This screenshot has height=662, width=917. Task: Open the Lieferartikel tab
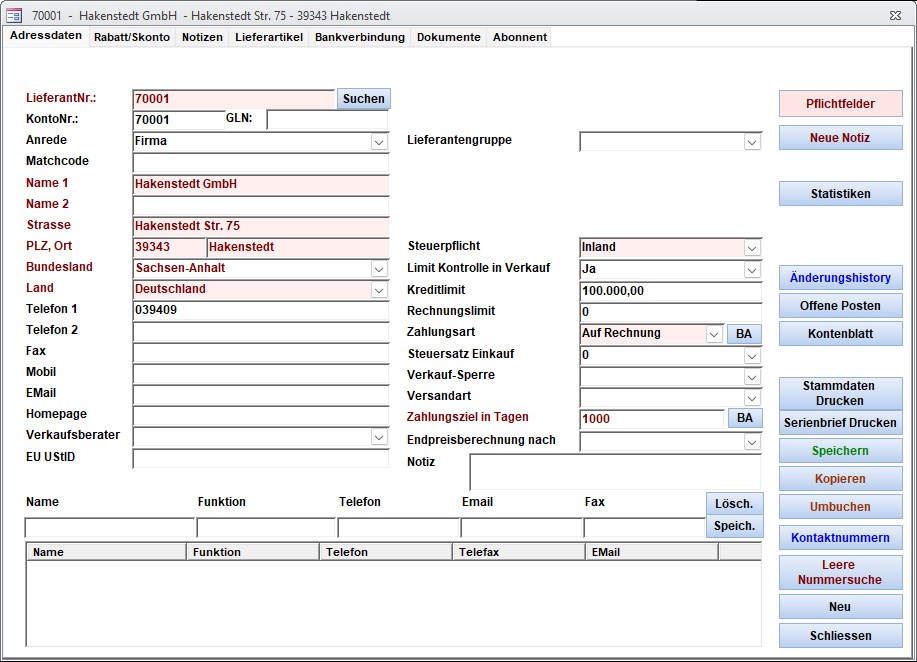pyautogui.click(x=269, y=37)
